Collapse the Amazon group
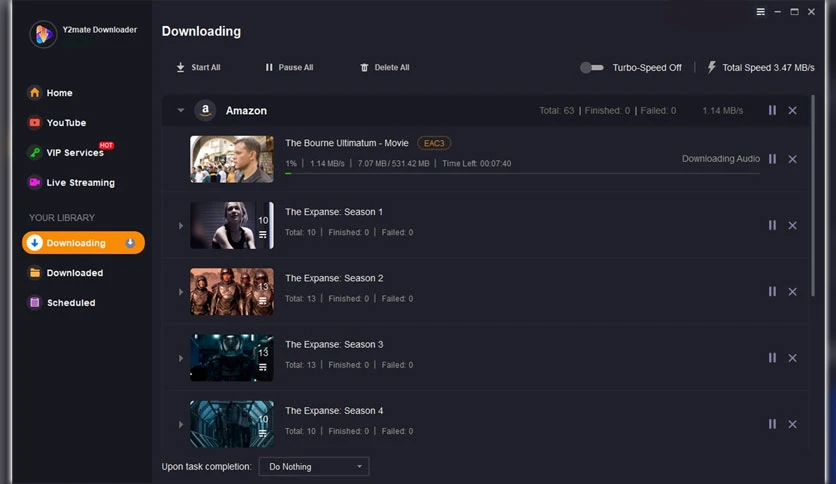Viewport: 836px width, 484px height. click(x=181, y=110)
